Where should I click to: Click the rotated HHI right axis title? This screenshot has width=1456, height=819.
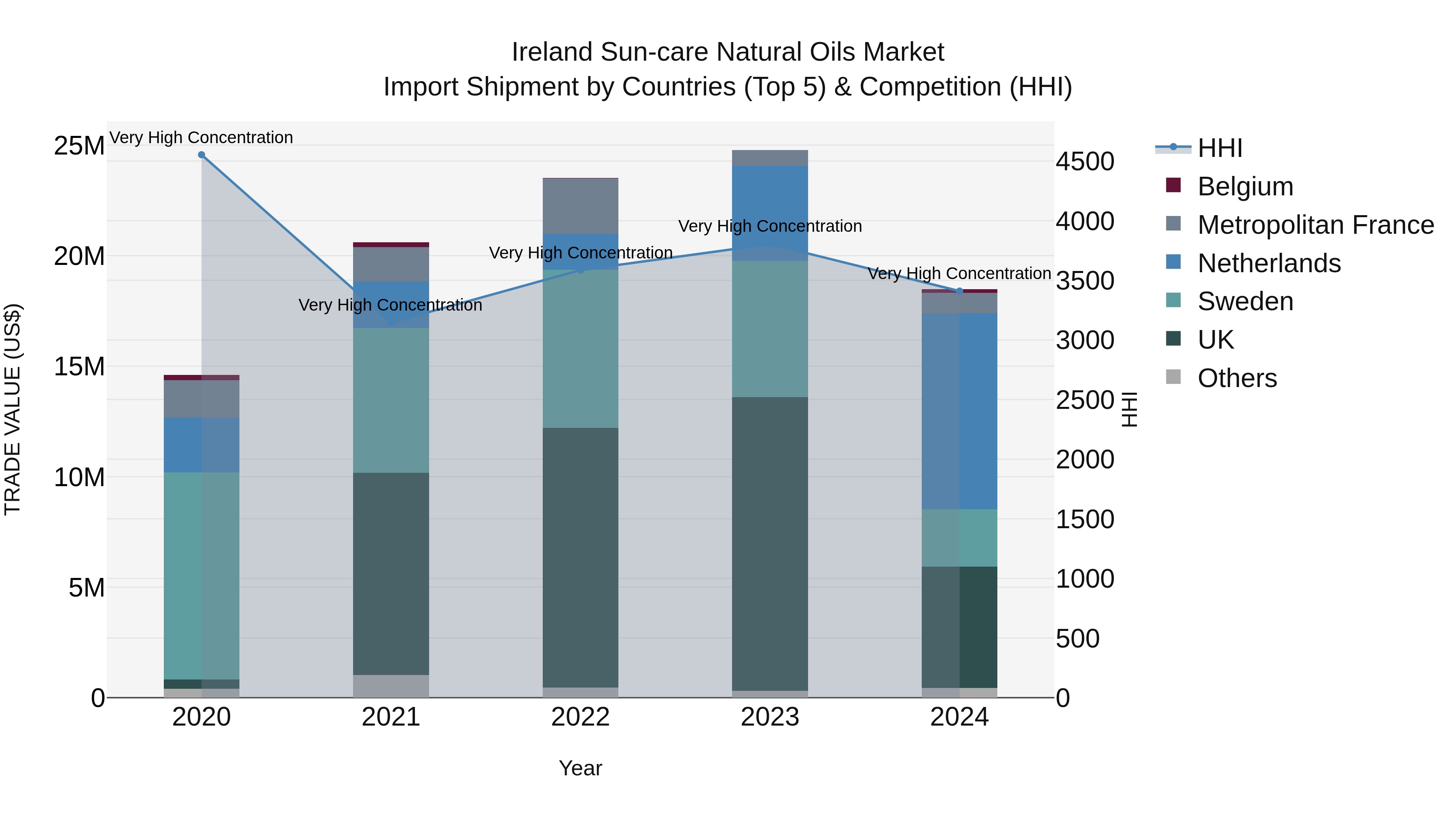(1129, 409)
